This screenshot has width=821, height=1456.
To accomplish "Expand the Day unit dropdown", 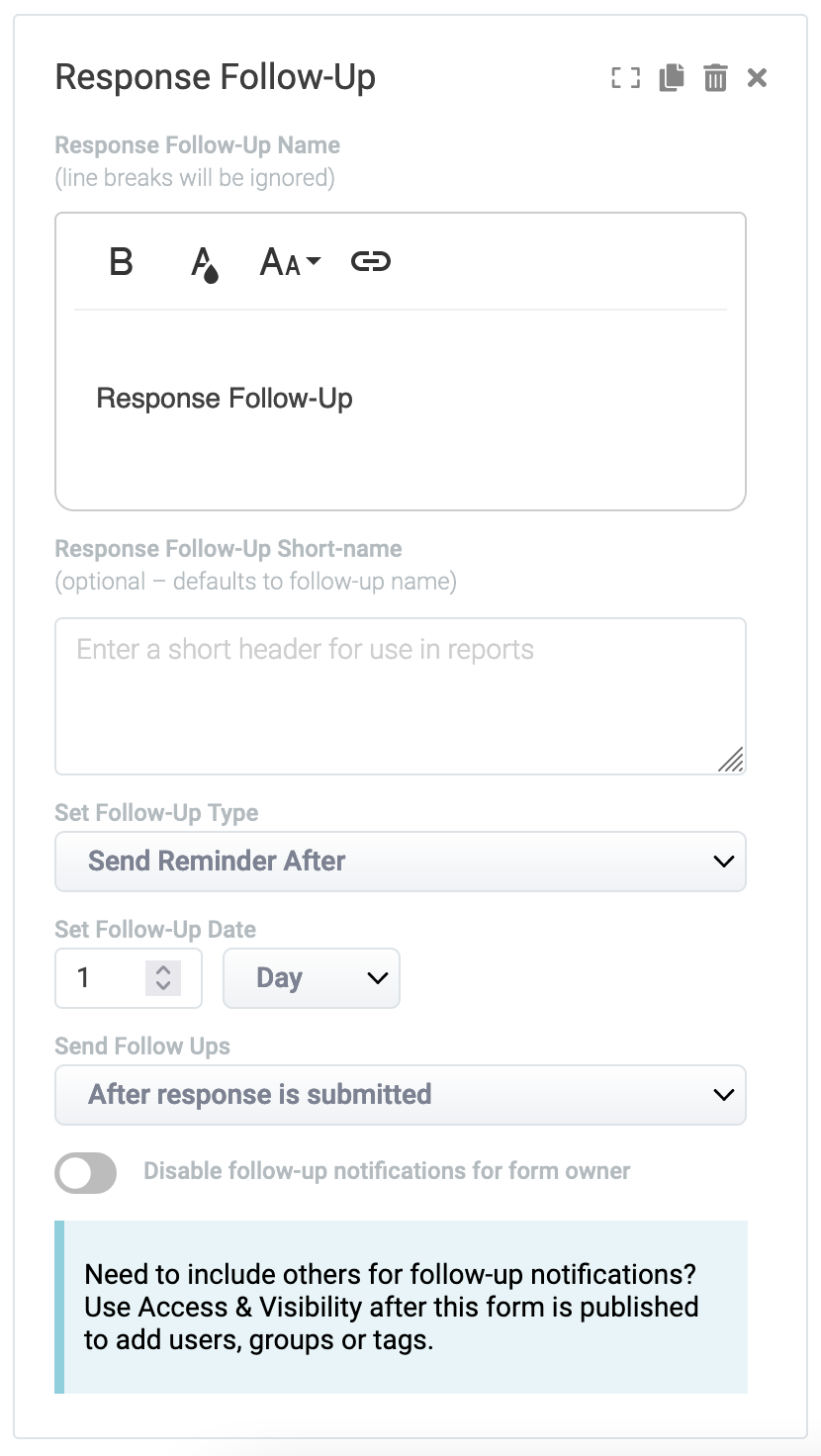I will click(x=312, y=978).
